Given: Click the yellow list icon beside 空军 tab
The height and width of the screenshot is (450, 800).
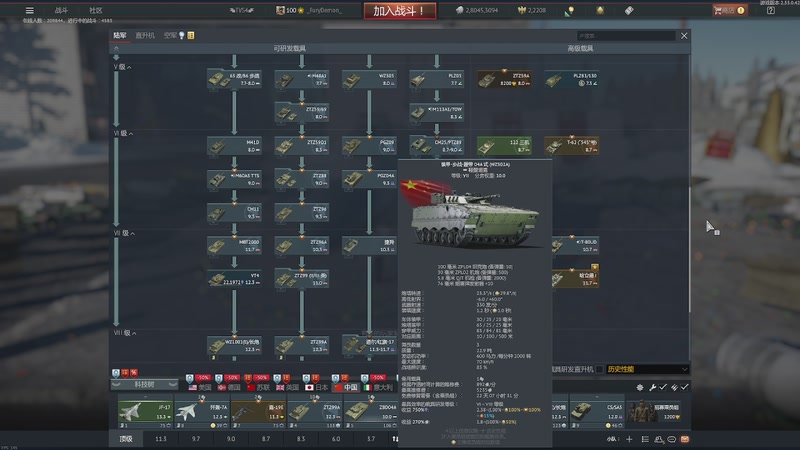Looking at the screenshot, I should (191, 35).
